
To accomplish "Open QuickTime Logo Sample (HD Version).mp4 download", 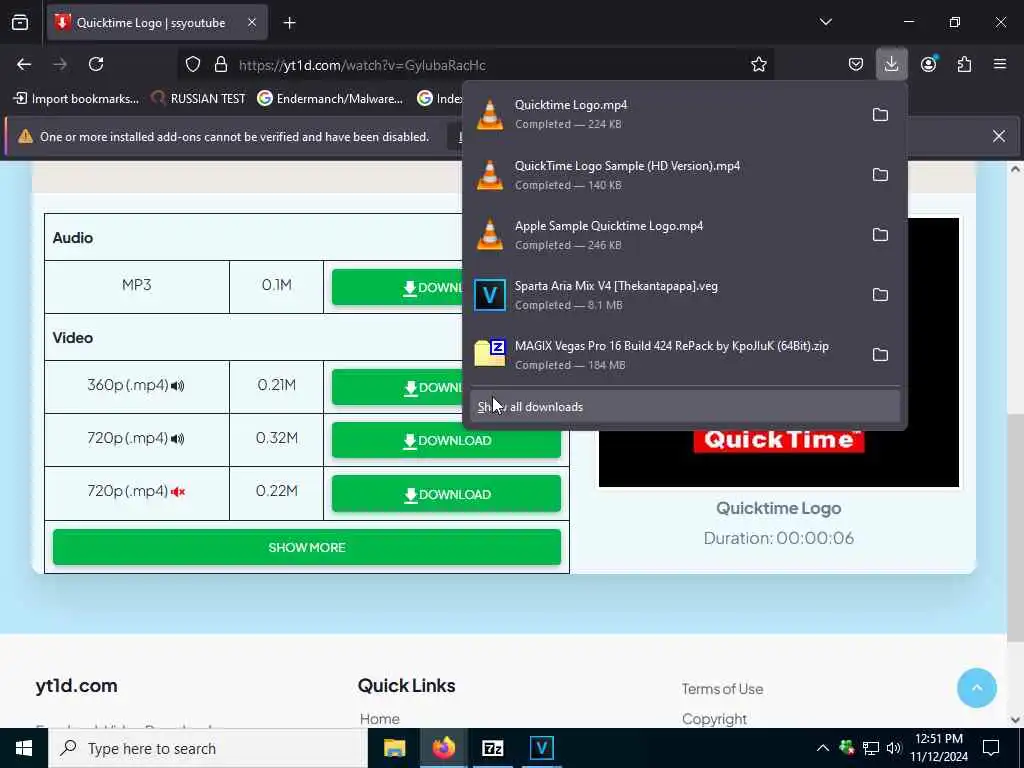I will (x=663, y=175).
